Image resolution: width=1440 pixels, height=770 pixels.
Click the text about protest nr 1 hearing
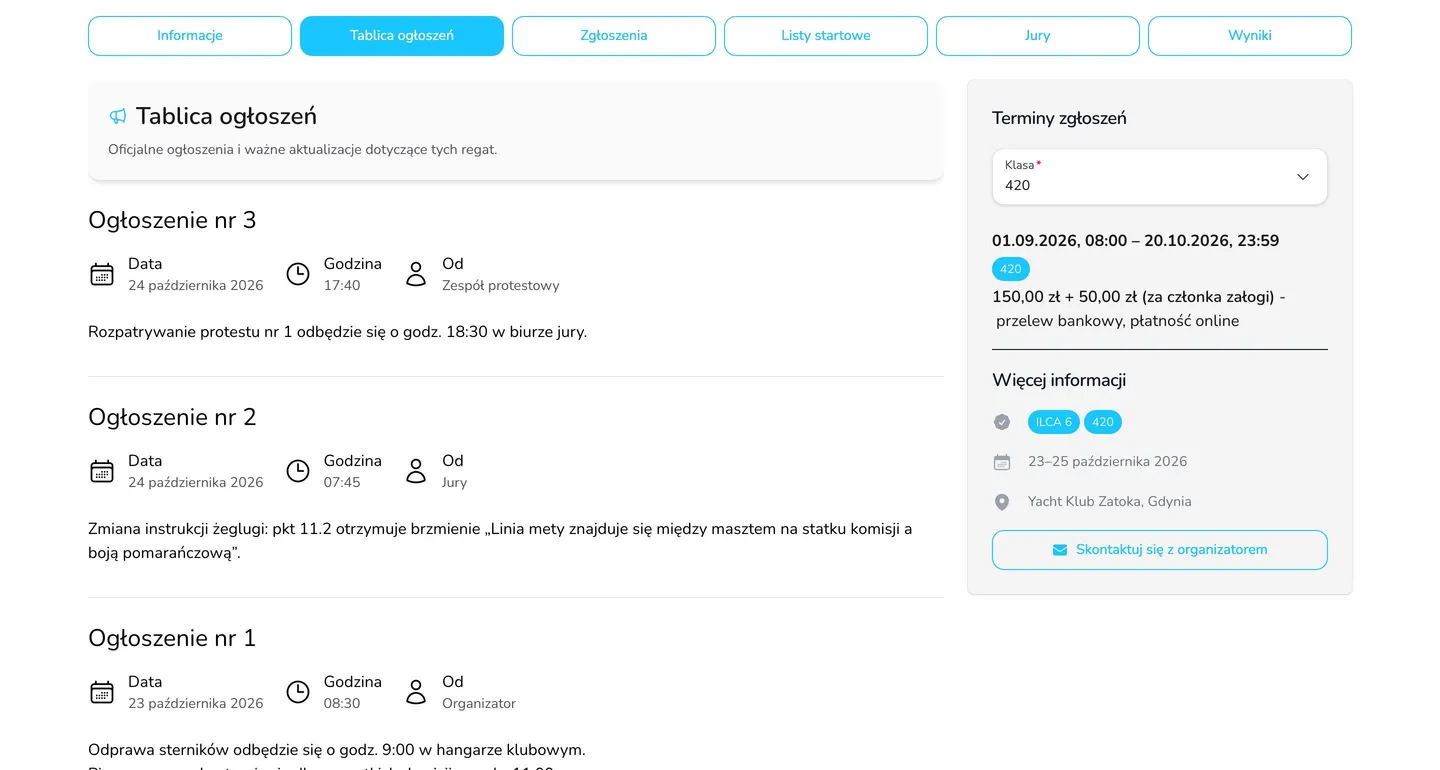coord(338,332)
